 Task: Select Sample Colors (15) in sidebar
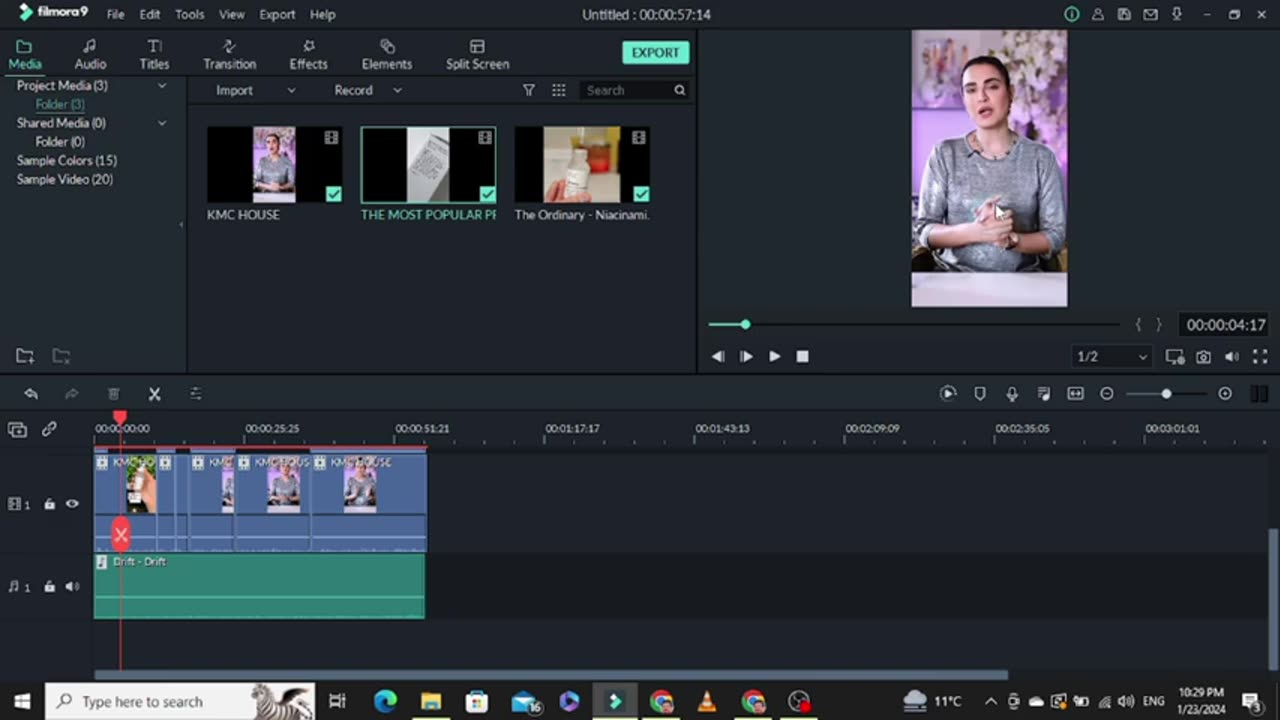(x=67, y=161)
